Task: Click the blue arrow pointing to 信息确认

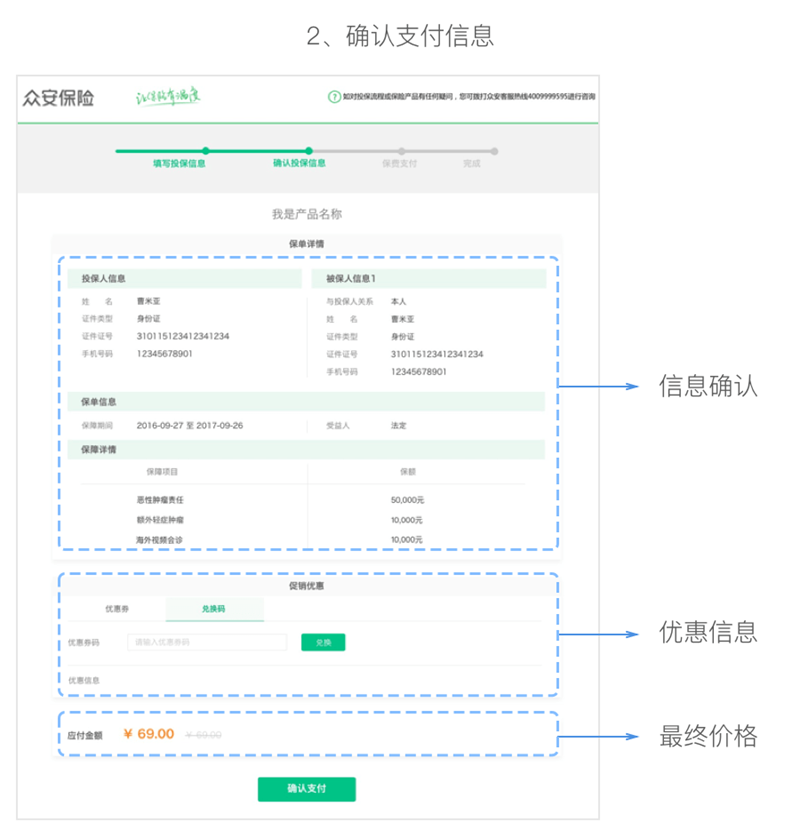Action: pos(598,386)
